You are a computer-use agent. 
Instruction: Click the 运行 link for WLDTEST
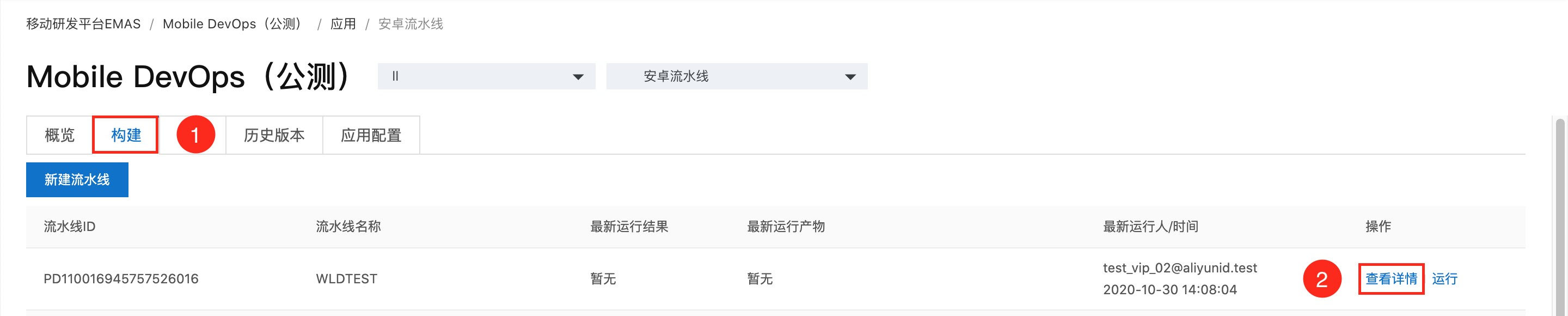1444,279
